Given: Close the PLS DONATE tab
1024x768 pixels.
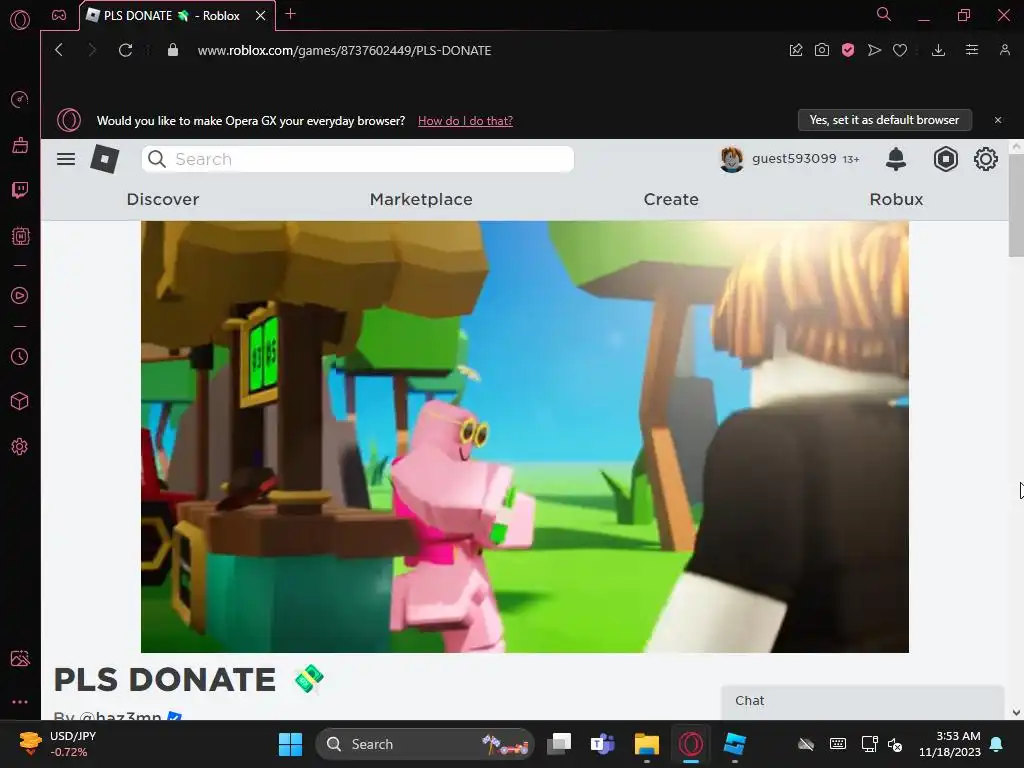Looking at the screenshot, I should (x=261, y=15).
